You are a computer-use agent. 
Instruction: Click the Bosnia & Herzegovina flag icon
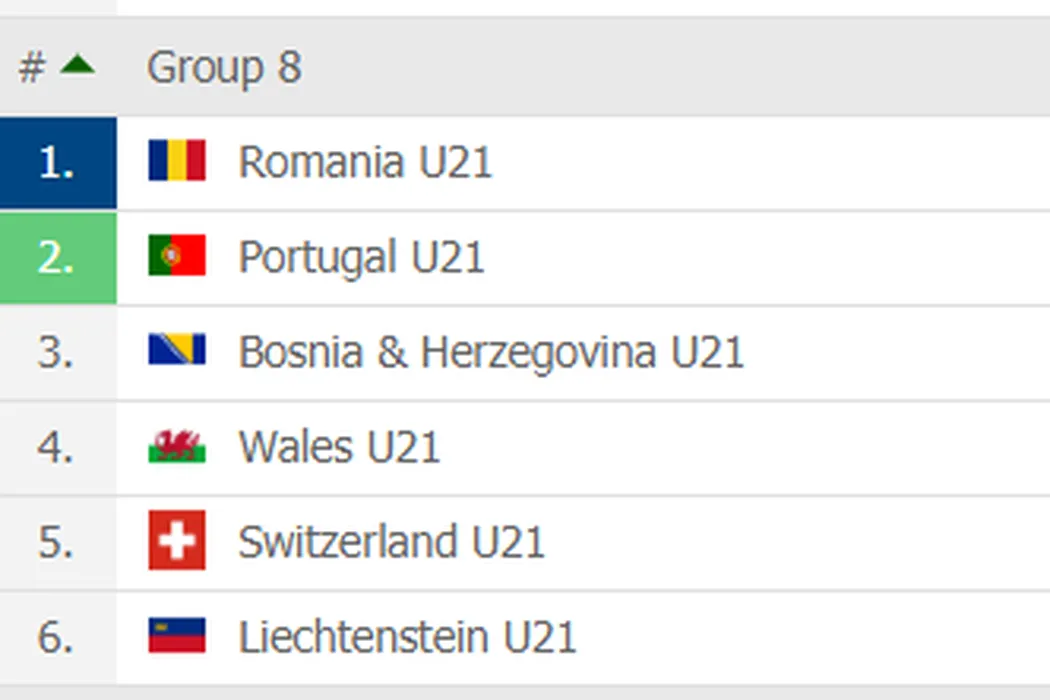[177, 350]
